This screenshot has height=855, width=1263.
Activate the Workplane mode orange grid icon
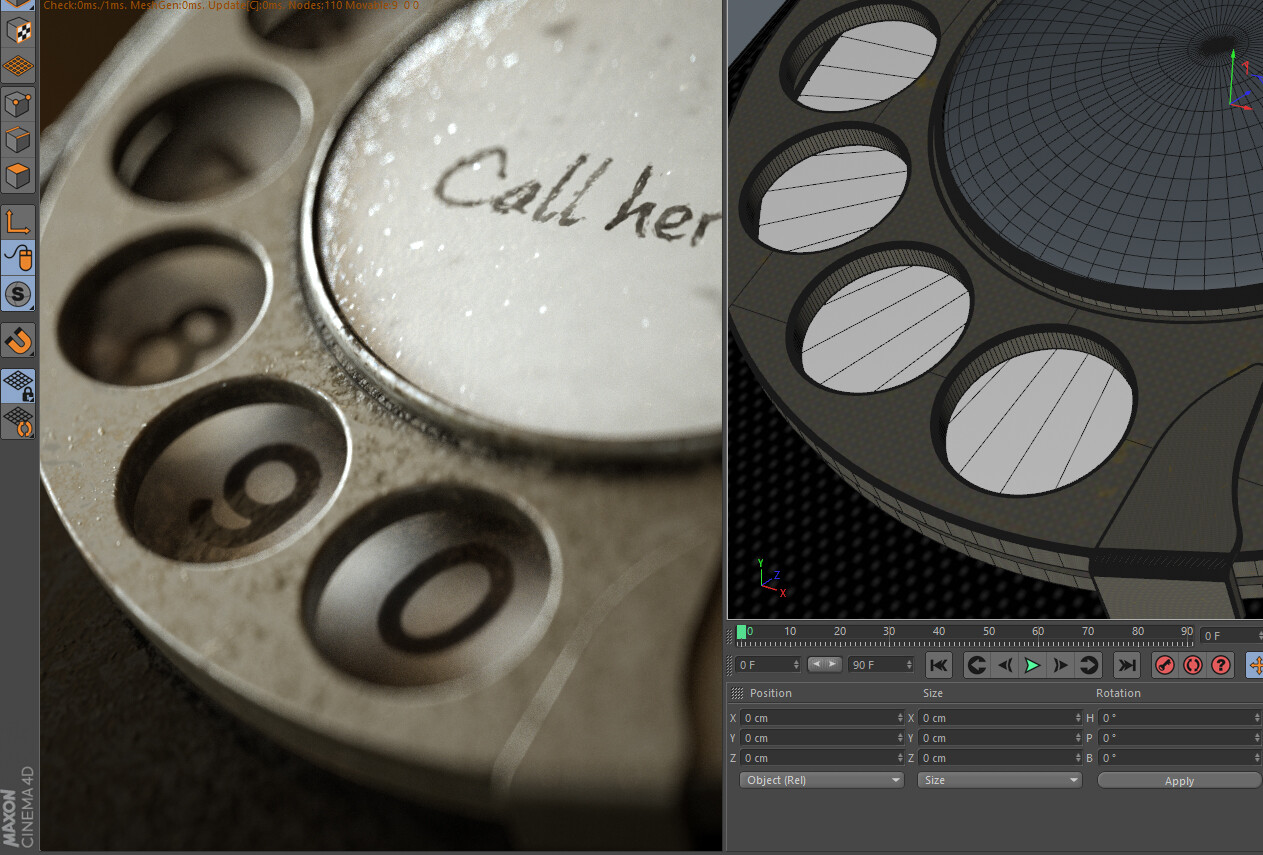click(x=19, y=66)
